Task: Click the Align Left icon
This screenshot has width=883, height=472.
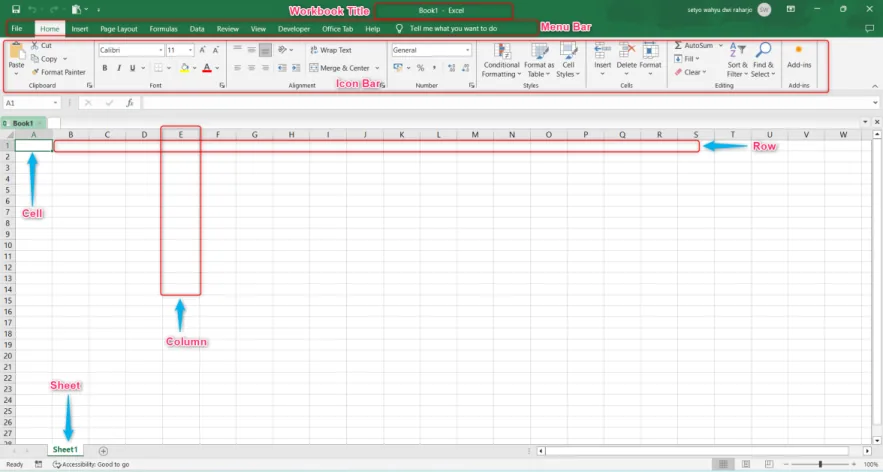Action: [x=237, y=68]
